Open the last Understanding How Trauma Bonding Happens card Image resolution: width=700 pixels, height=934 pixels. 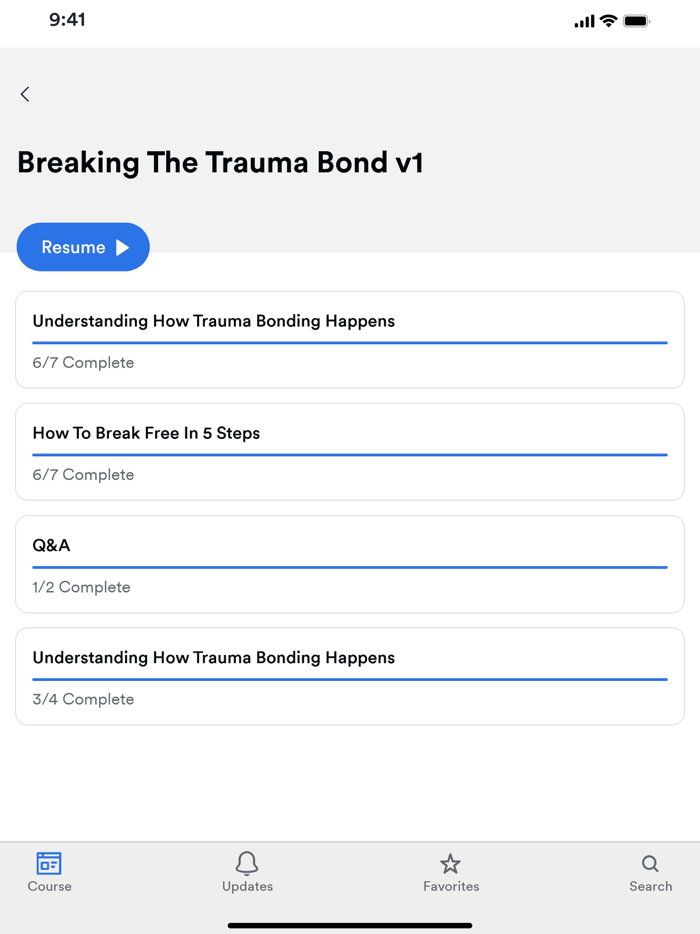point(350,676)
